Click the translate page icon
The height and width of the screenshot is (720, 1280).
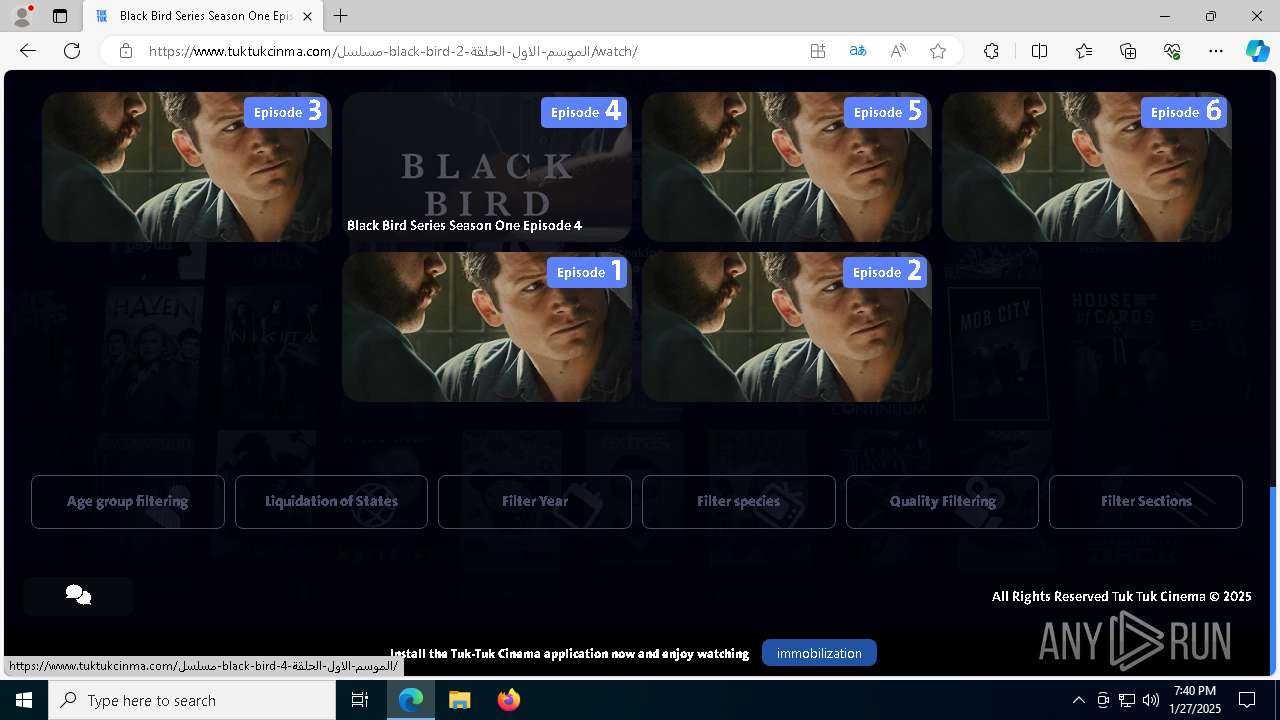(858, 51)
